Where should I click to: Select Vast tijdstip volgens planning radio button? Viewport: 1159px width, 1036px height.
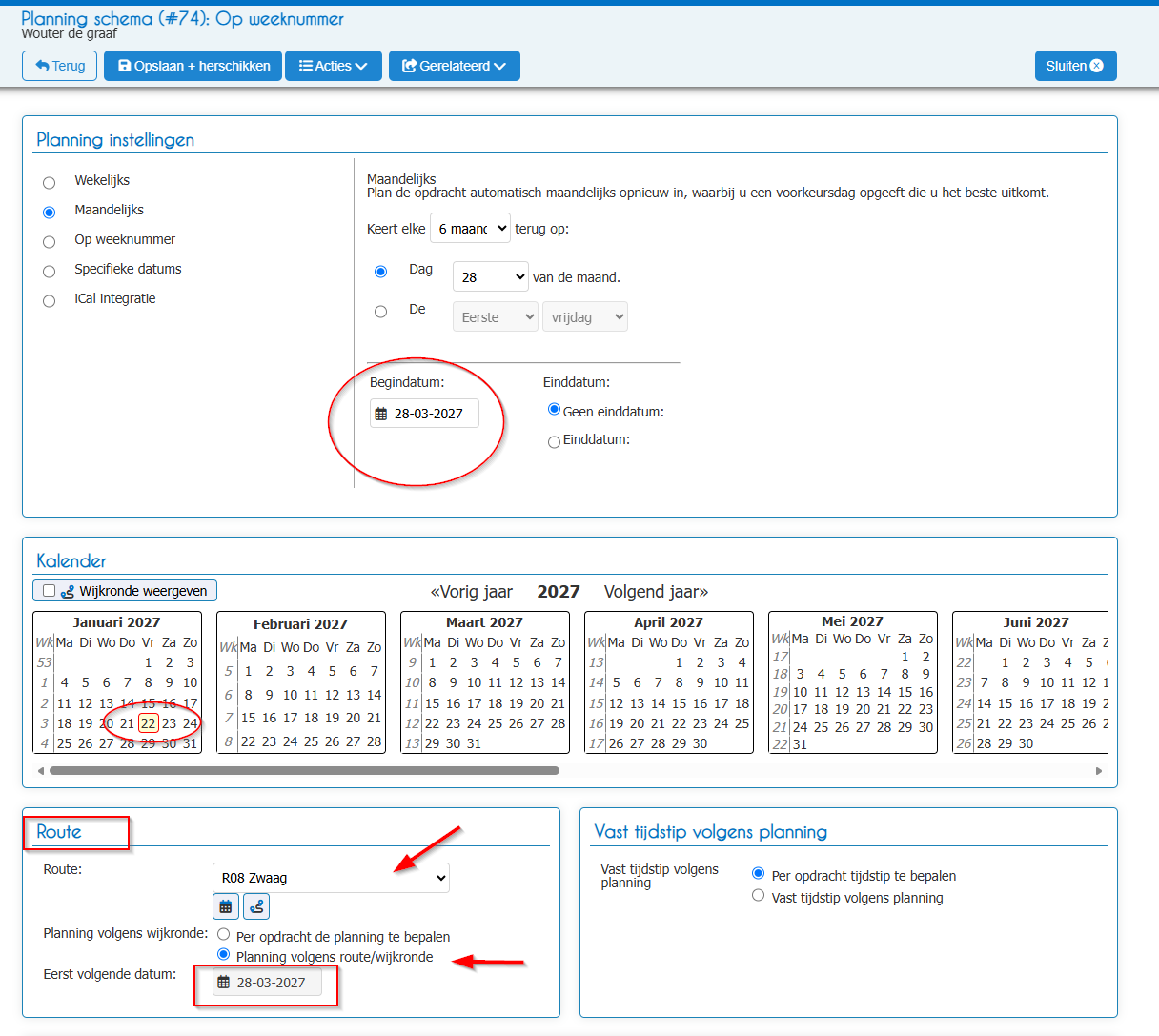pos(758,896)
